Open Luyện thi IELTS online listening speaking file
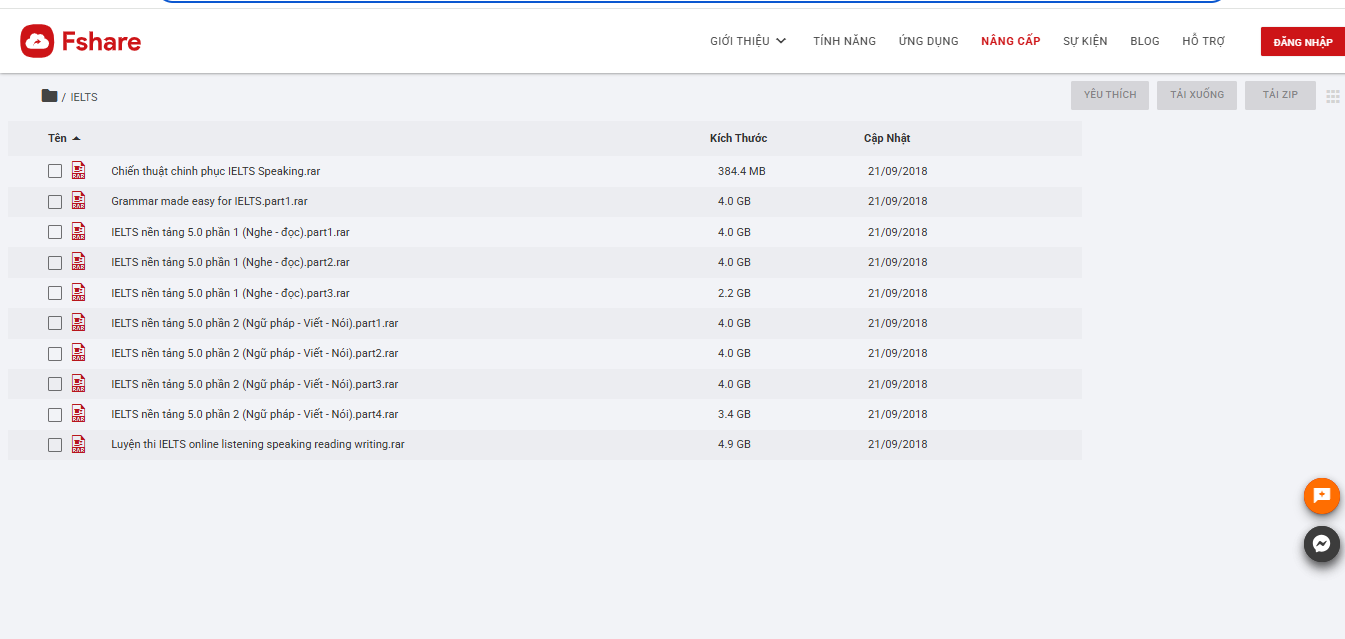This screenshot has height=639, width=1345. (258, 444)
